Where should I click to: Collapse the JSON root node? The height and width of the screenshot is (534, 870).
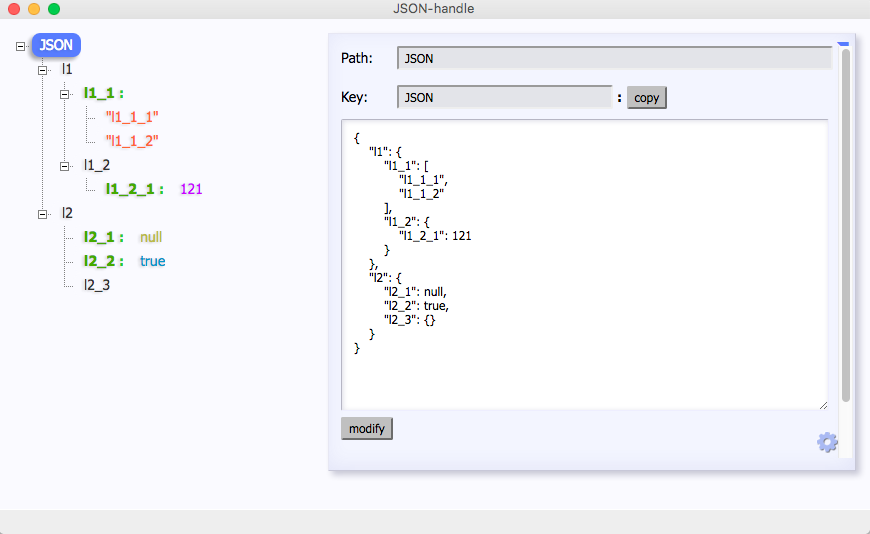21,46
